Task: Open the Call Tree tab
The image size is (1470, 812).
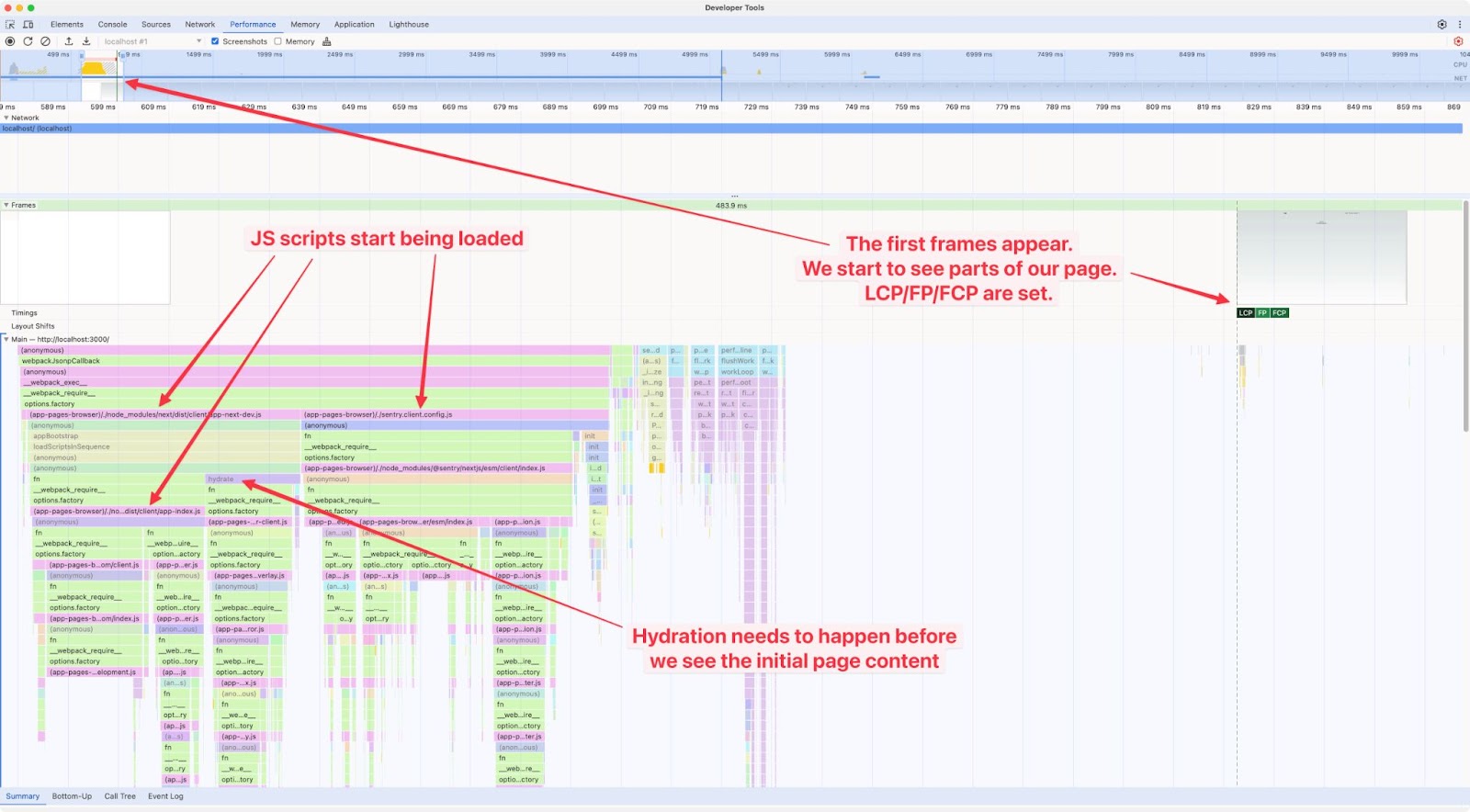Action: pyautogui.click(x=119, y=796)
